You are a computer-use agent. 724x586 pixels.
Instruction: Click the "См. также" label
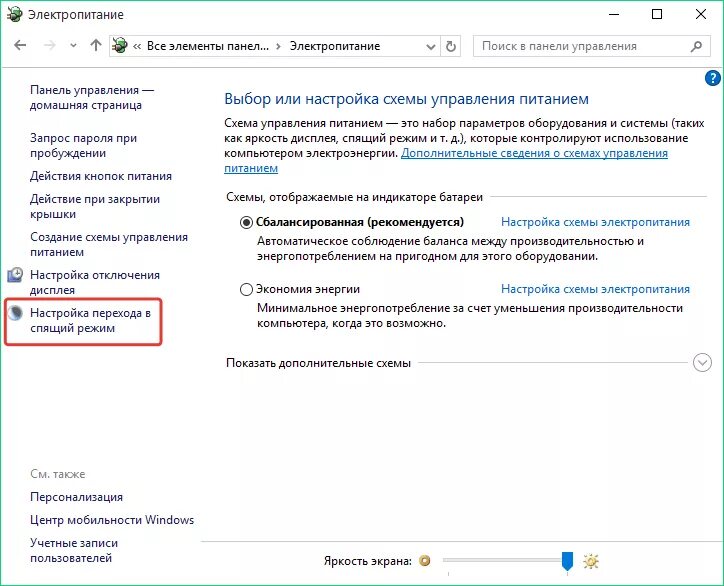pyautogui.click(x=58, y=474)
